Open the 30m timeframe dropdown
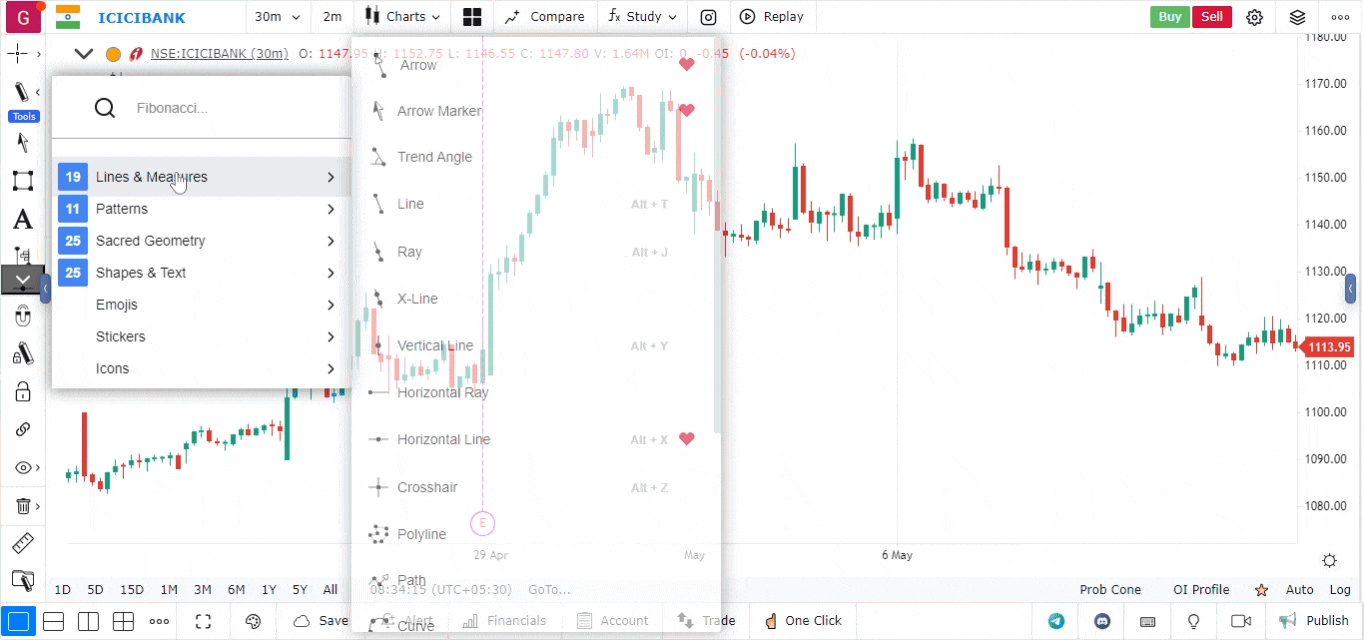Screen dimensions: 1364x640 click(274, 17)
